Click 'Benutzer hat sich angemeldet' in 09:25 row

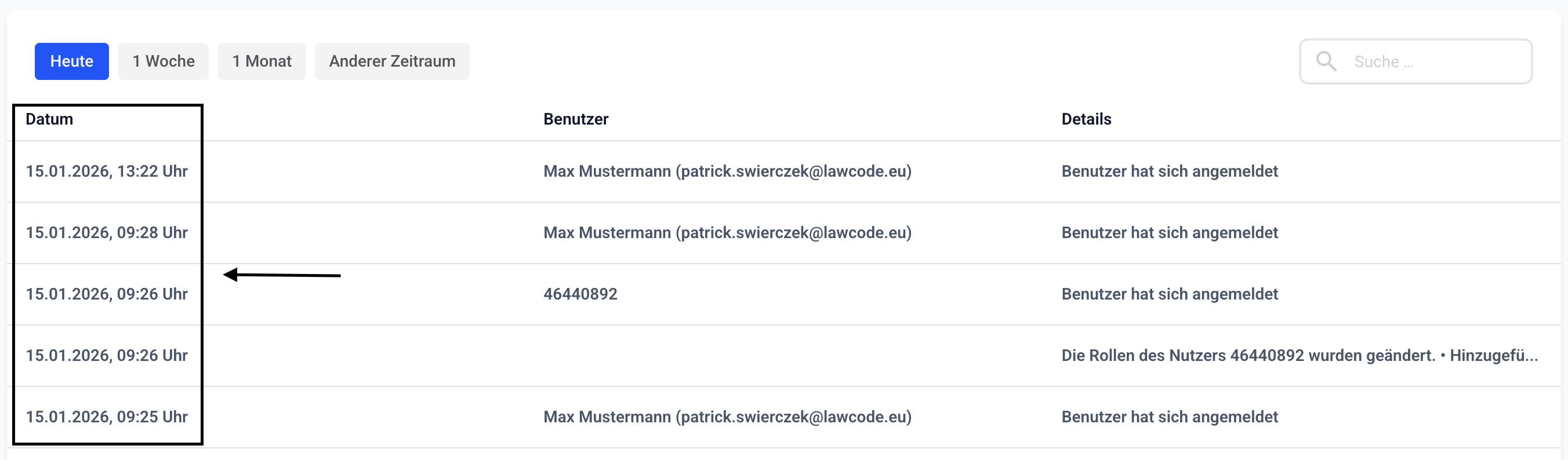[1169, 417]
